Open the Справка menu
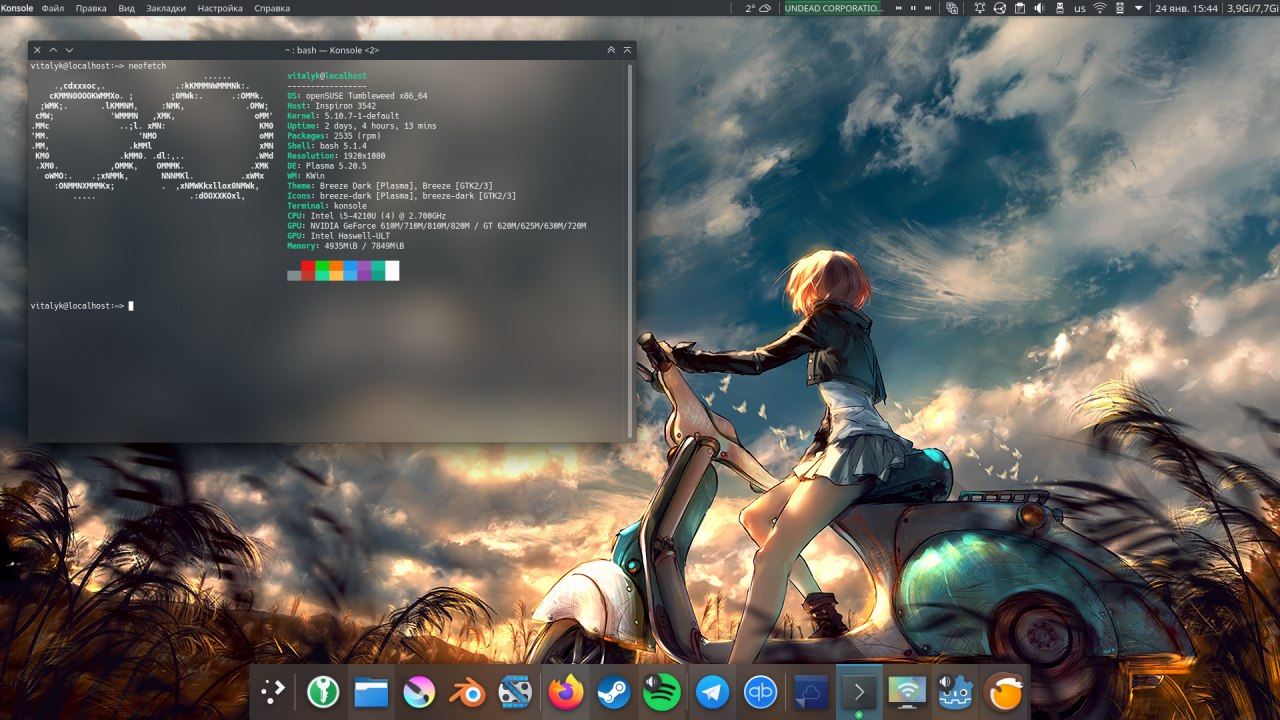This screenshot has height=720, width=1280. tap(272, 8)
